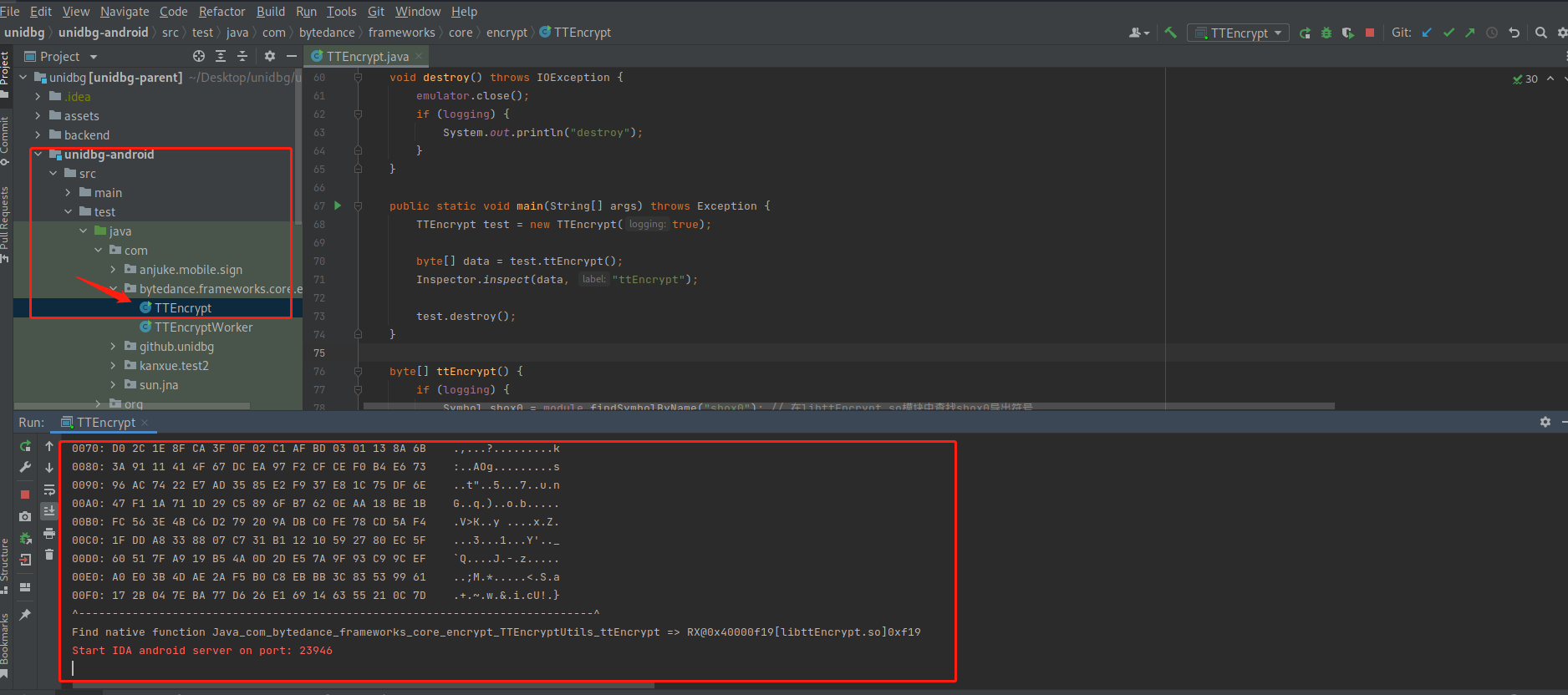1568x695 pixels.
Task: Toggle soft-wrap in the console
Action: coord(49,490)
